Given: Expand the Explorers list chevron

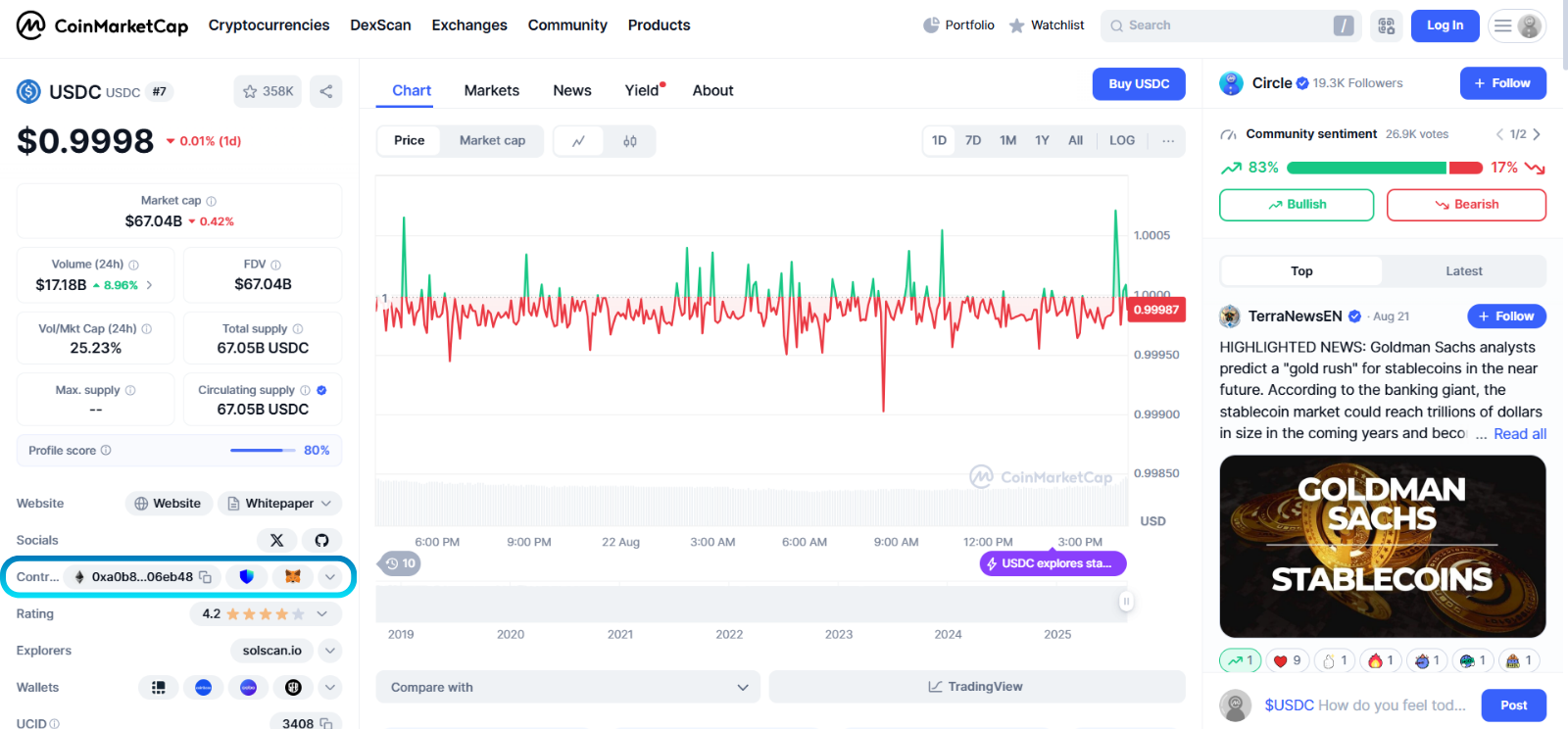Looking at the screenshot, I should (330, 651).
